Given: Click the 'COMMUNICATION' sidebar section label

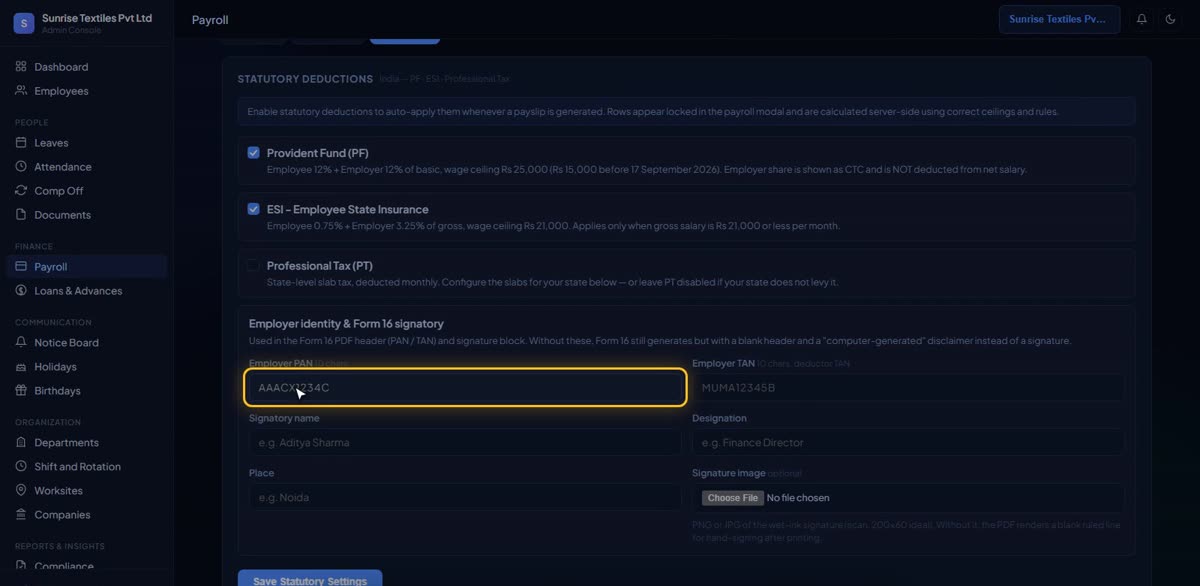Looking at the screenshot, I should click(53, 323).
